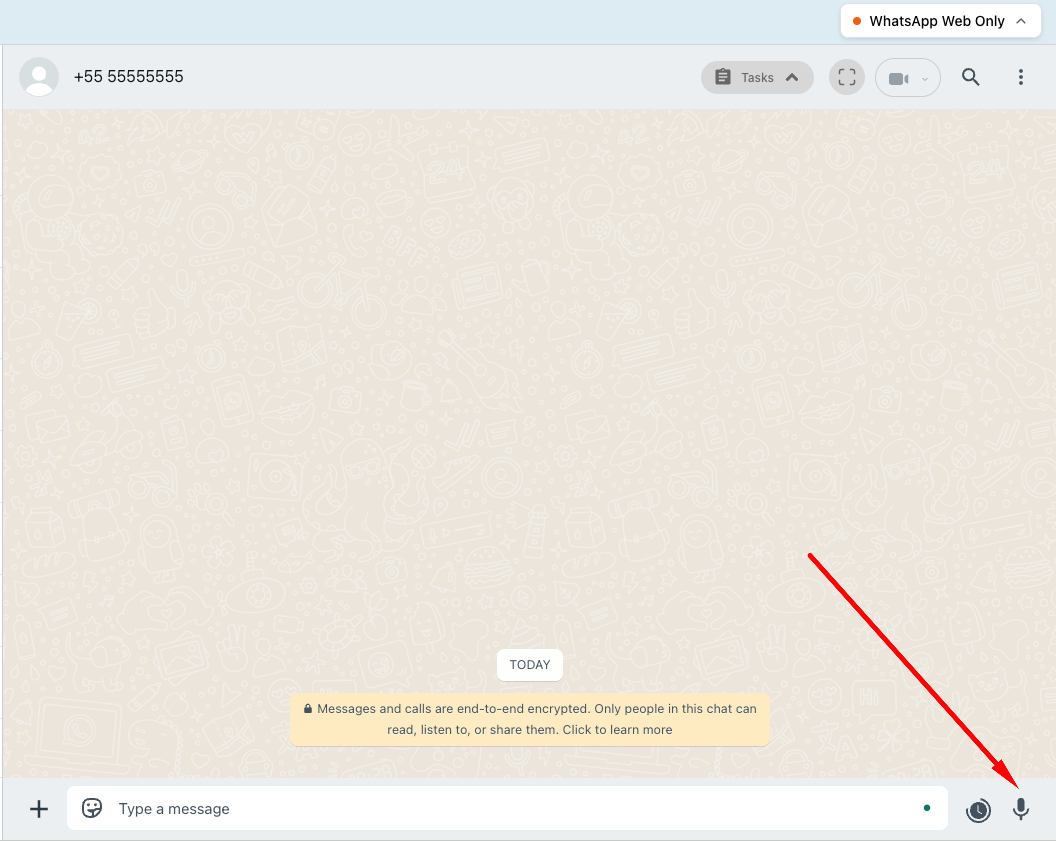The width and height of the screenshot is (1056, 841).
Task: Open the schedule message clock icon
Action: (x=978, y=810)
